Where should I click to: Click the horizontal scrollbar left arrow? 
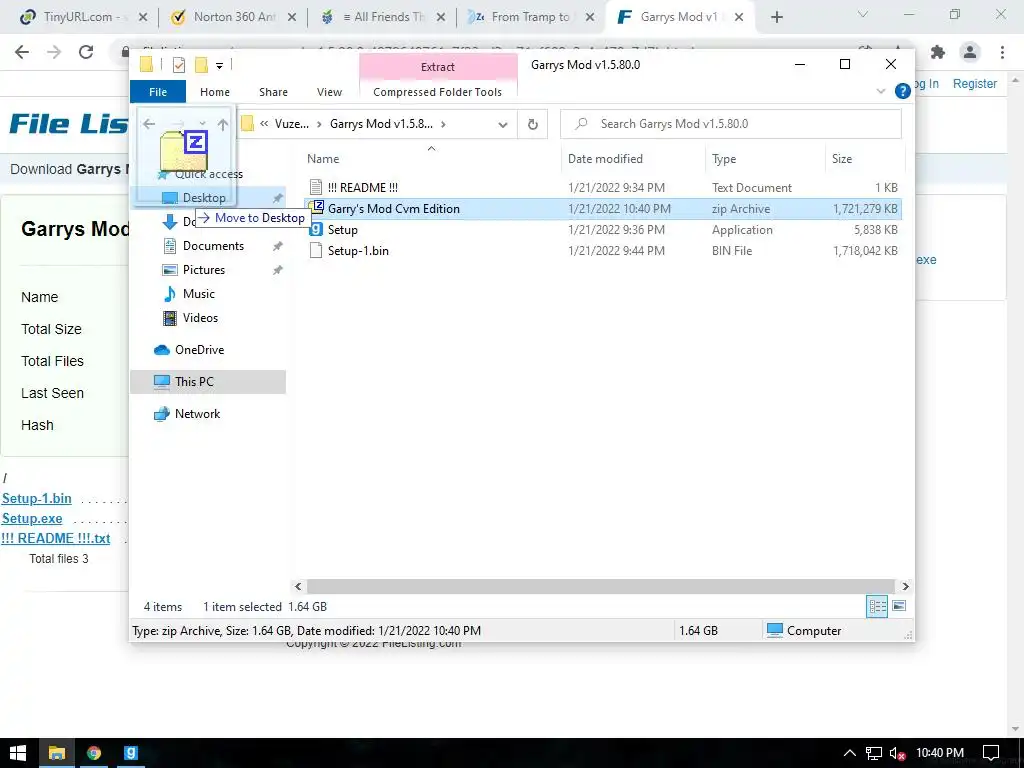pyautogui.click(x=298, y=586)
